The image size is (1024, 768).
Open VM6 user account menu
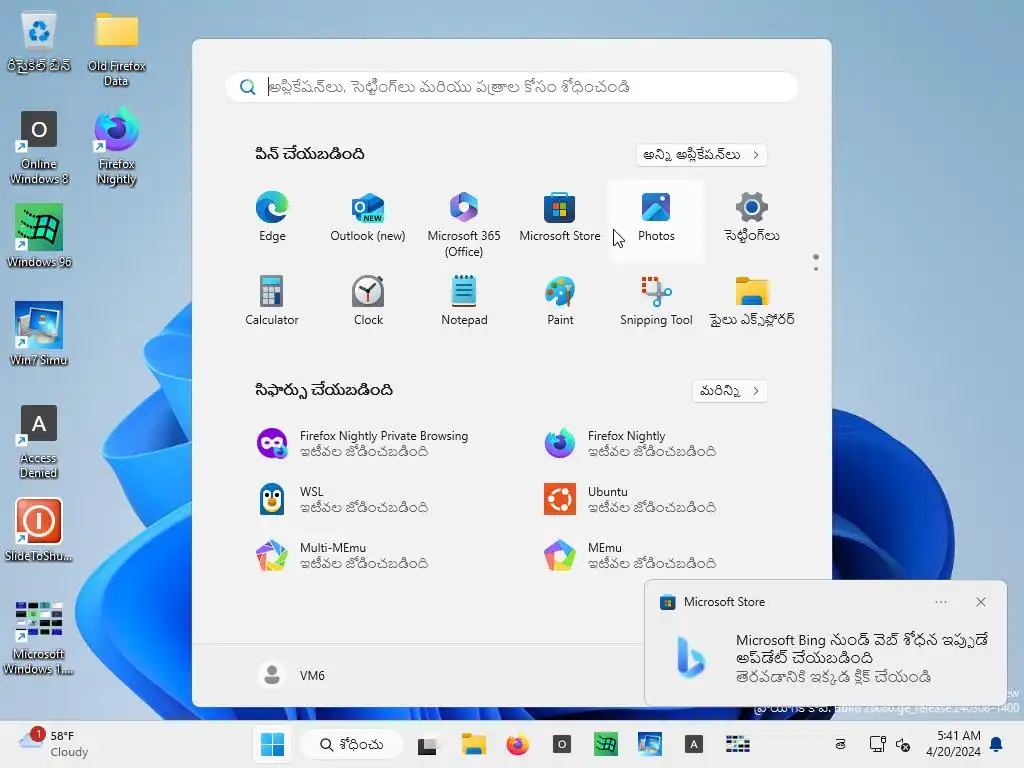[x=291, y=675]
